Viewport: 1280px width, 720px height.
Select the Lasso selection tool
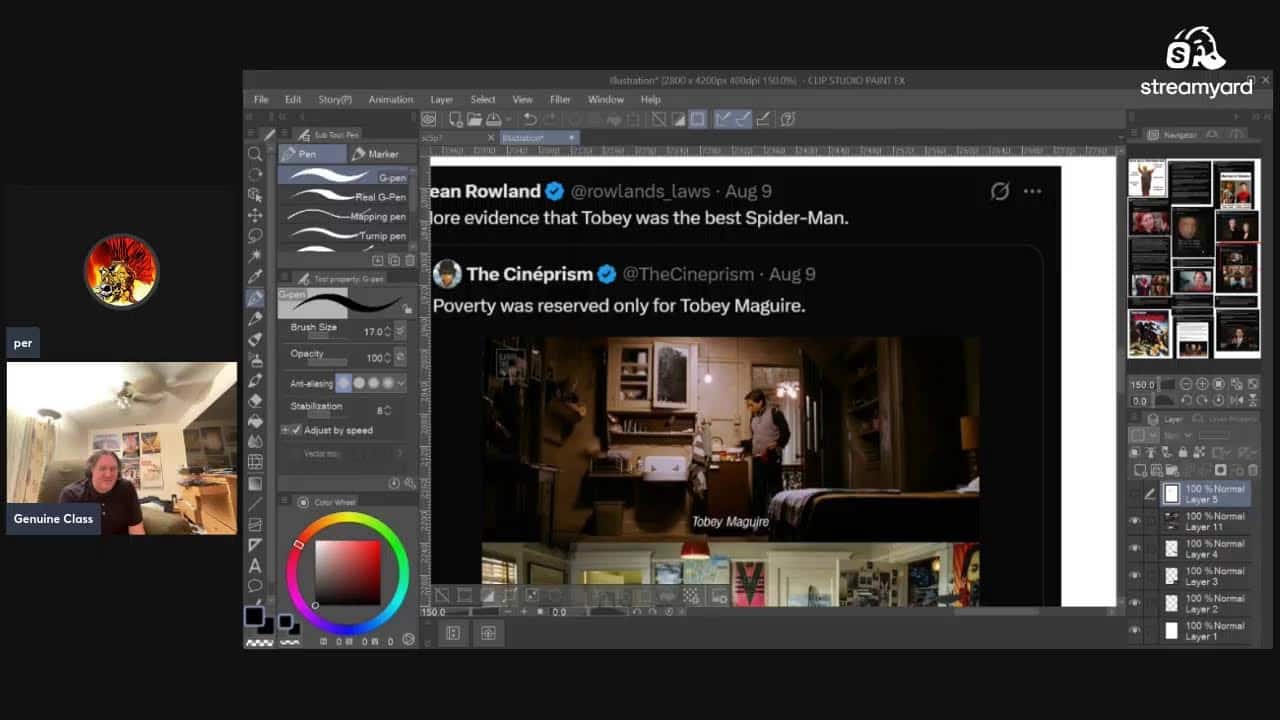click(255, 236)
